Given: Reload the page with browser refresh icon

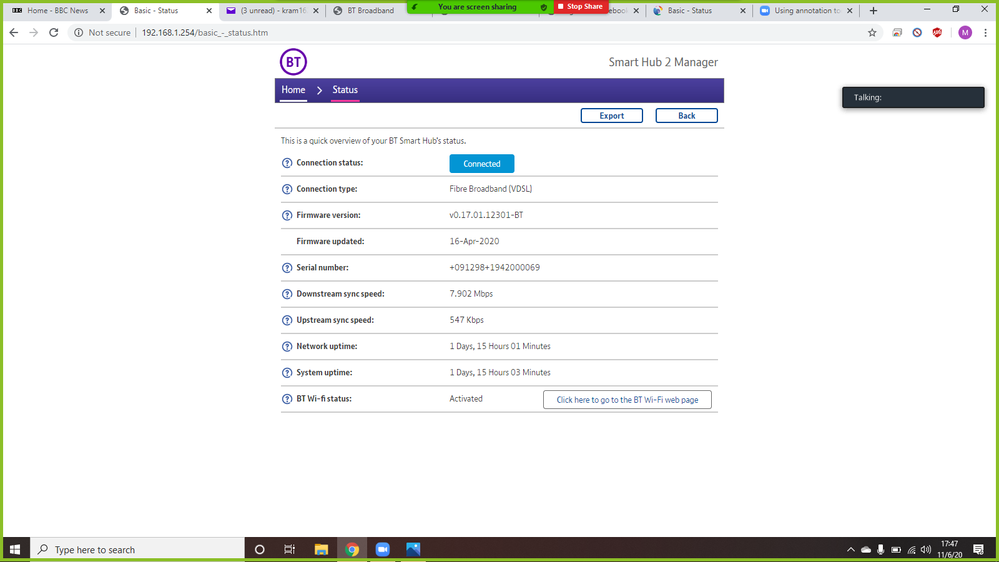Looking at the screenshot, I should pyautogui.click(x=54, y=33).
